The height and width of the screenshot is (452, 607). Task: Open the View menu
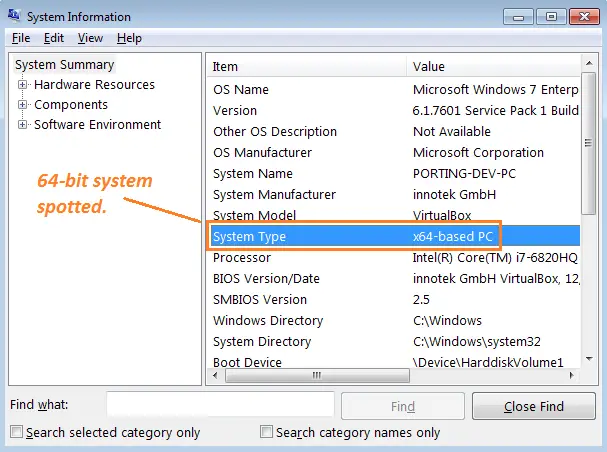[90, 38]
